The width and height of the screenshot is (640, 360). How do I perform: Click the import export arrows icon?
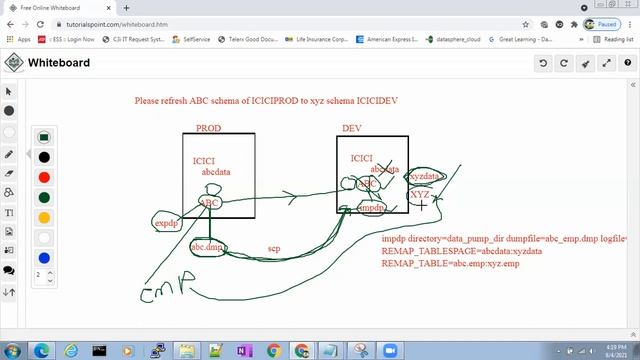[x=9, y=292]
